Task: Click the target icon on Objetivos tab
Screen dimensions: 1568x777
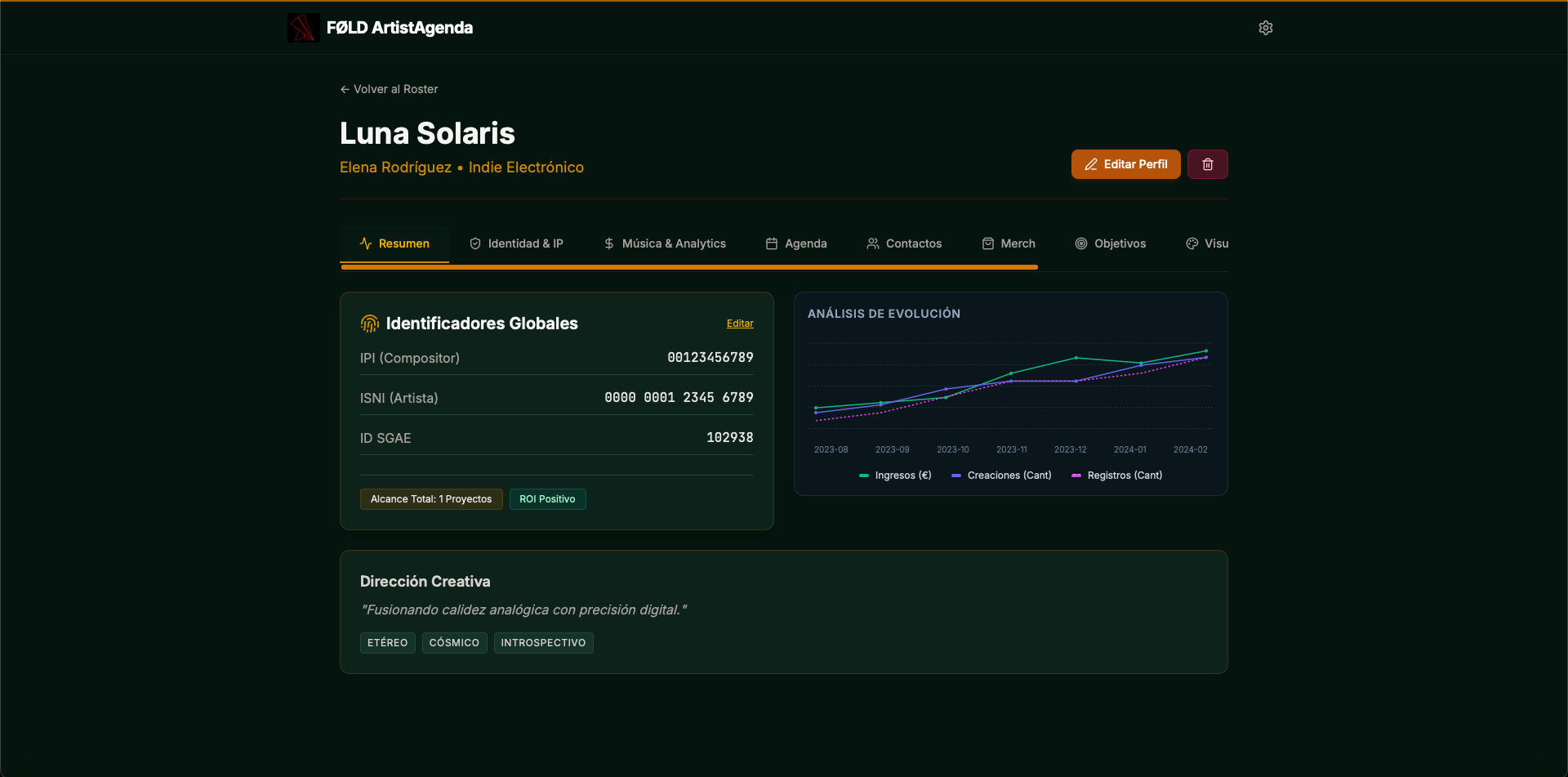Action: point(1081,243)
